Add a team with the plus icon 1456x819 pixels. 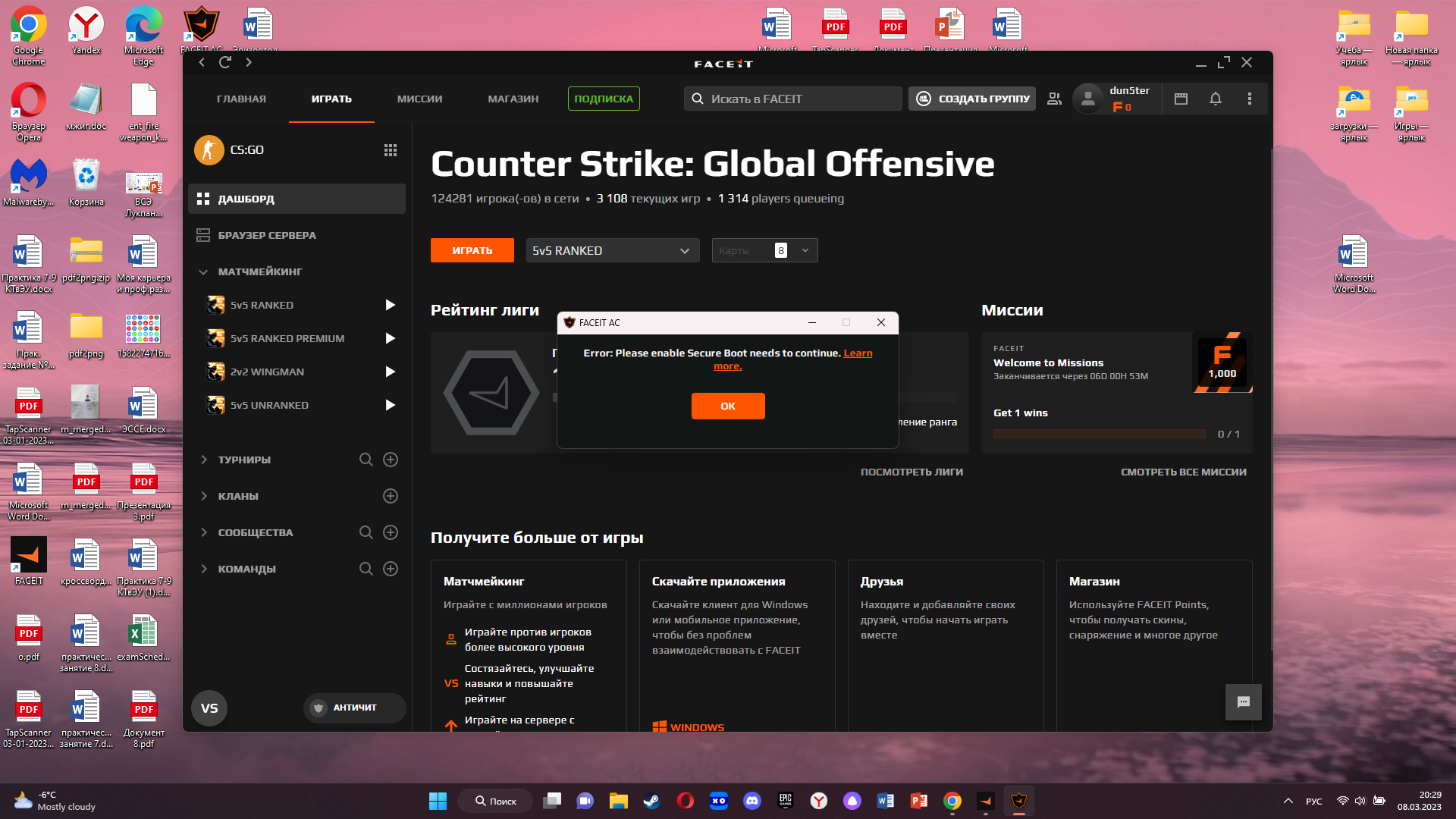(x=391, y=569)
